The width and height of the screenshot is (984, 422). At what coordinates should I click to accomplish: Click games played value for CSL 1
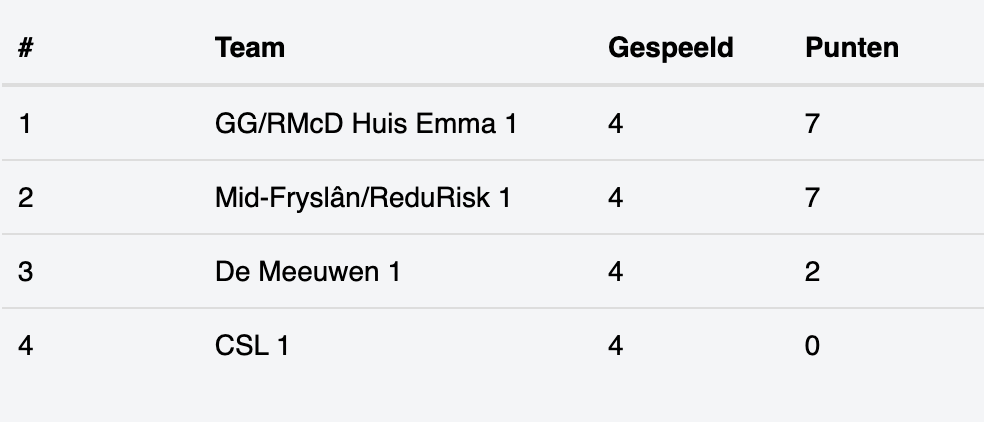click(x=616, y=346)
